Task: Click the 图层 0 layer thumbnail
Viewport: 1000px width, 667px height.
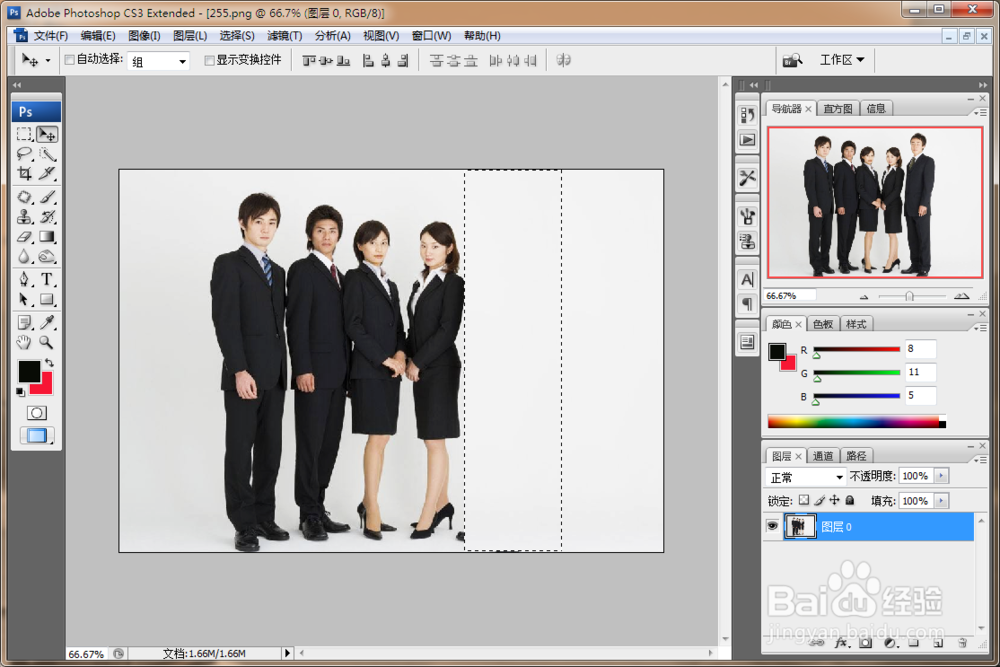Action: pos(799,526)
